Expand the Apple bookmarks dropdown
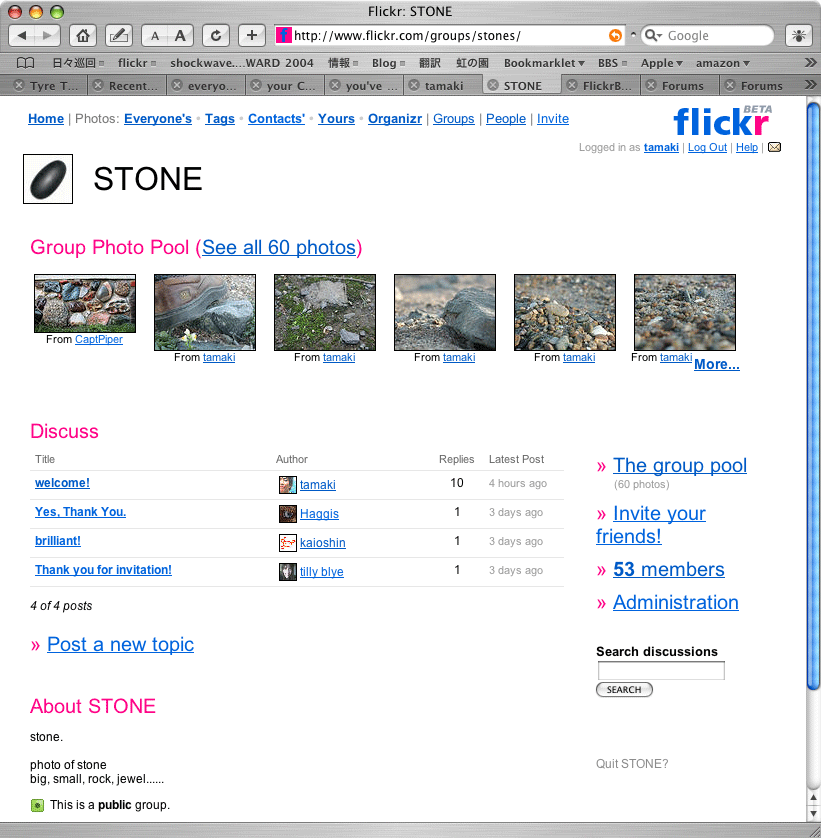This screenshot has width=821, height=838. [x=661, y=62]
